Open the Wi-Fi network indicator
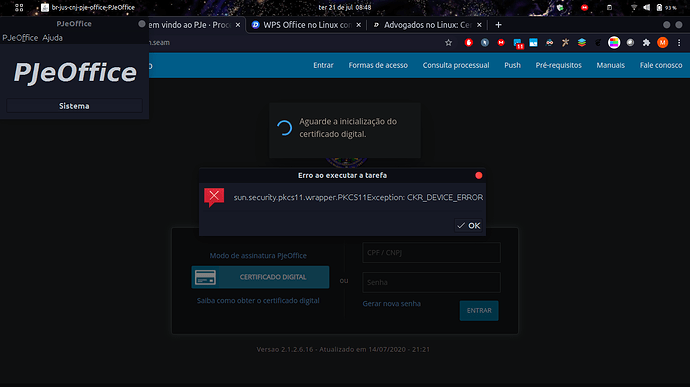Screen dimensions: 690x387 click(634, 7)
